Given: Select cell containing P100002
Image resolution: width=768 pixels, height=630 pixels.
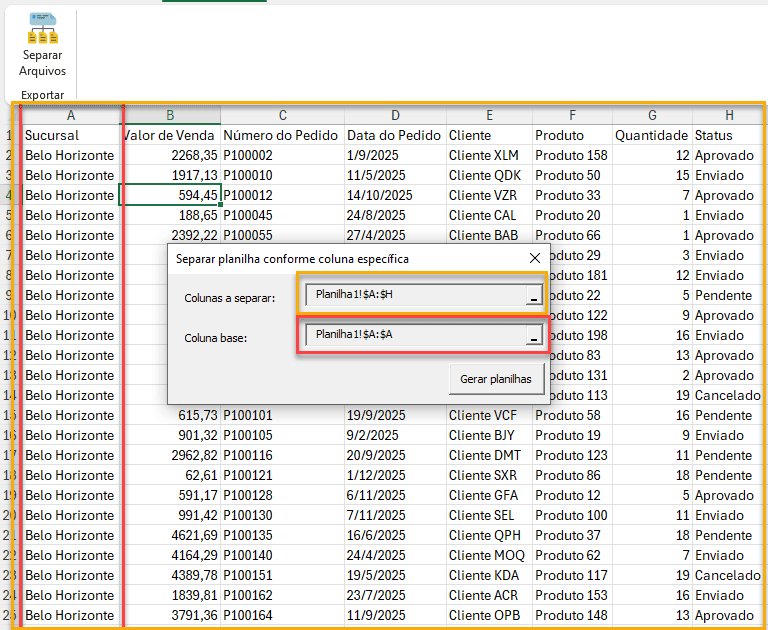Looking at the screenshot, I should click(x=282, y=155).
